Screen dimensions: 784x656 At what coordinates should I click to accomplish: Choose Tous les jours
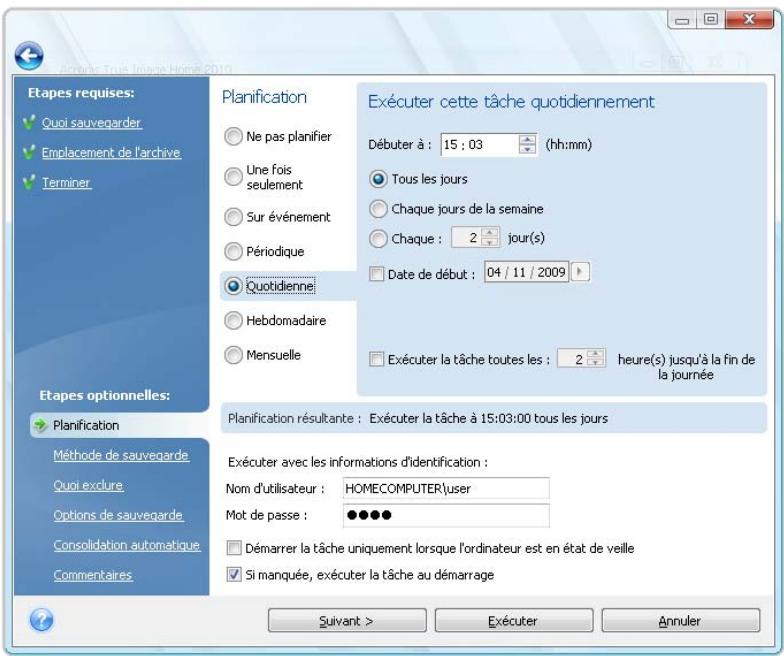point(378,179)
